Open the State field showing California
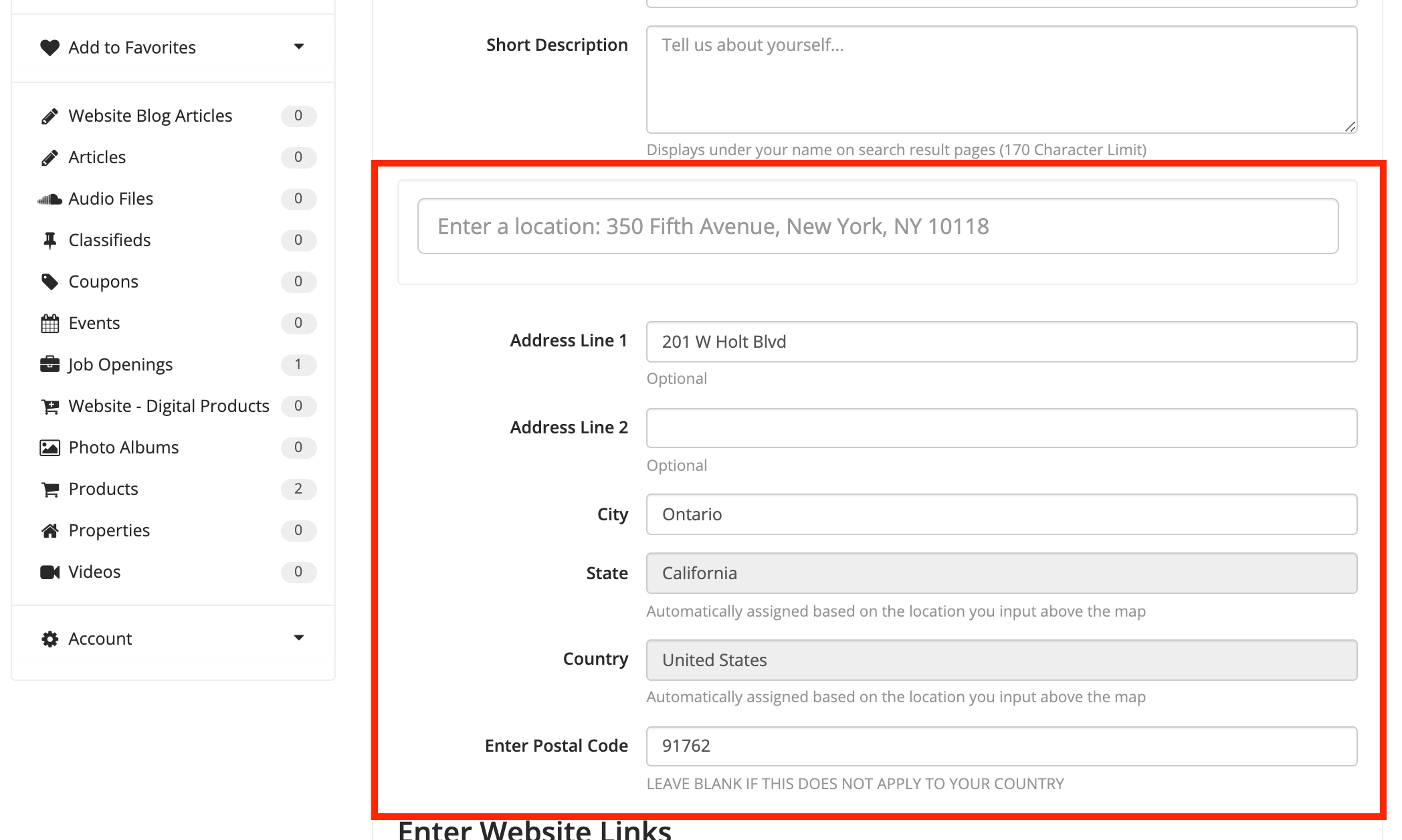This screenshot has height=840, width=1402. pyautogui.click(x=1001, y=573)
